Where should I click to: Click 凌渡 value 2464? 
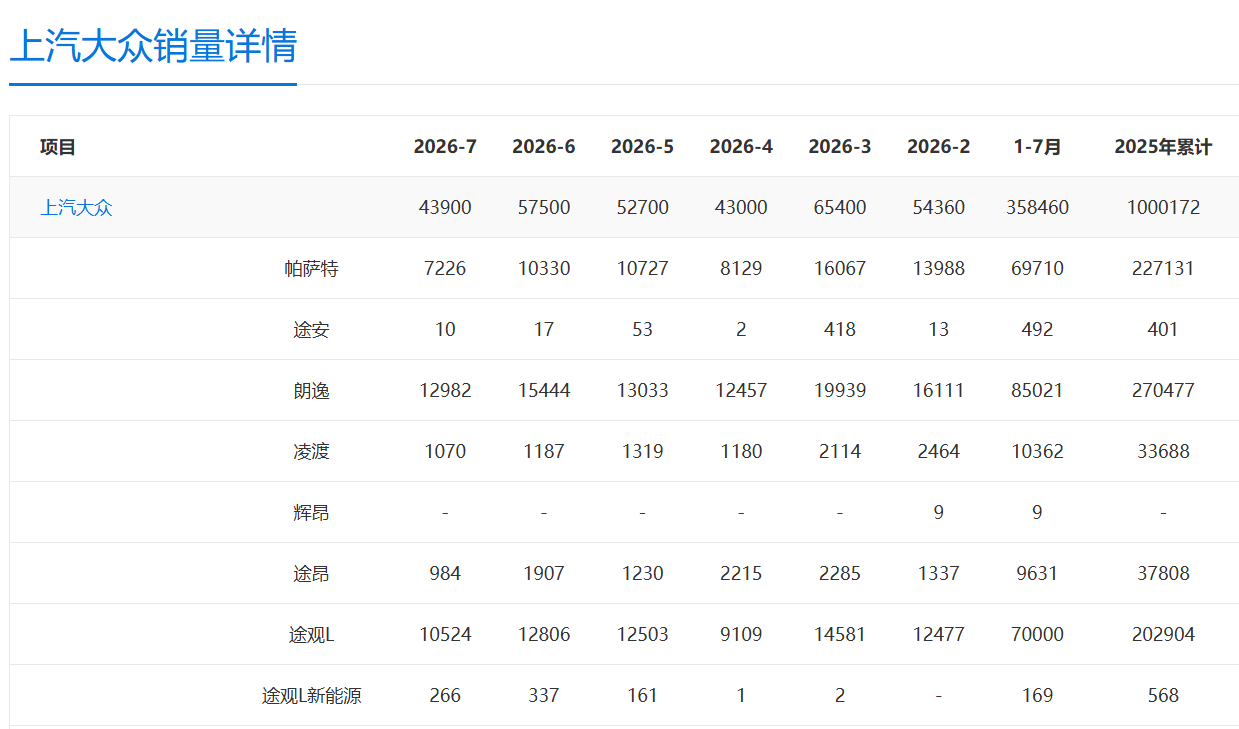pos(938,452)
